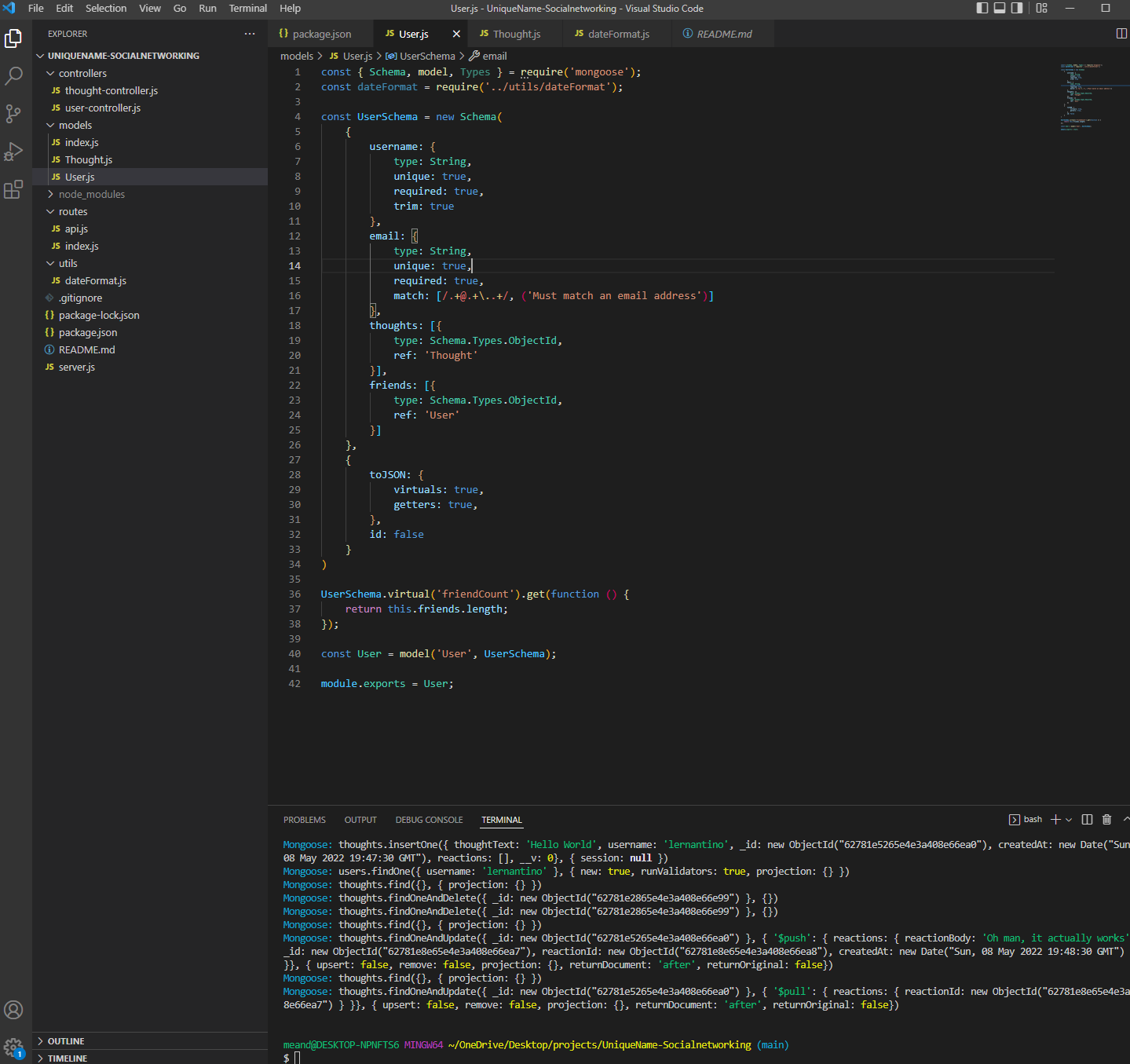Open the Terminal menu in the menu bar
The width and height of the screenshot is (1130, 1064).
click(247, 8)
